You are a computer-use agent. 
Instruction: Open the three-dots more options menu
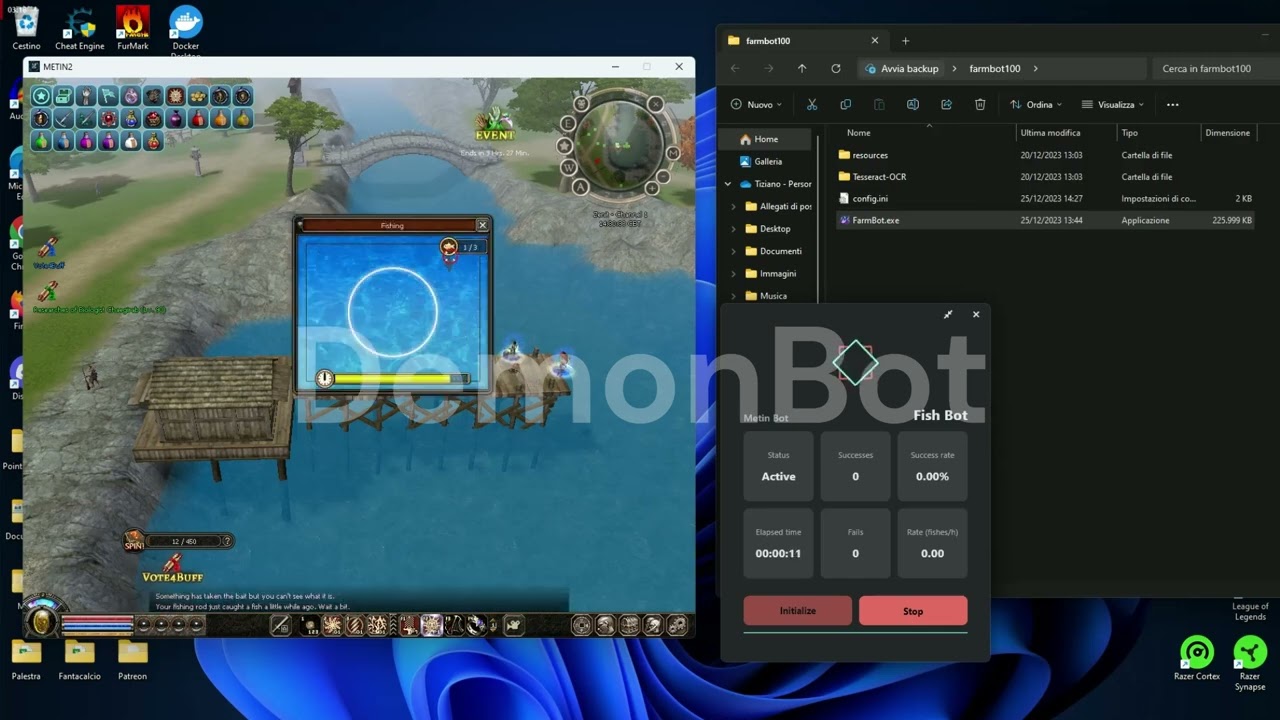1173,104
